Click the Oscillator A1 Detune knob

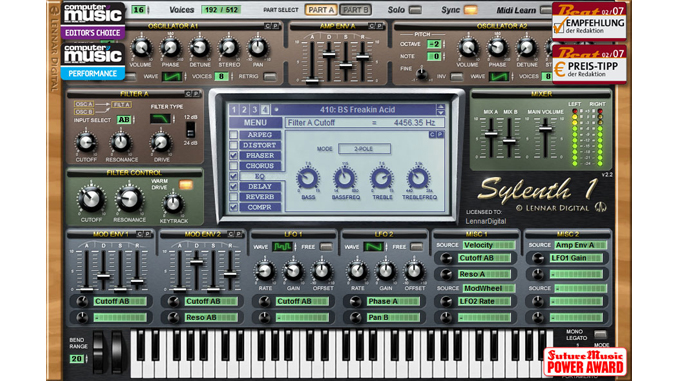point(199,48)
